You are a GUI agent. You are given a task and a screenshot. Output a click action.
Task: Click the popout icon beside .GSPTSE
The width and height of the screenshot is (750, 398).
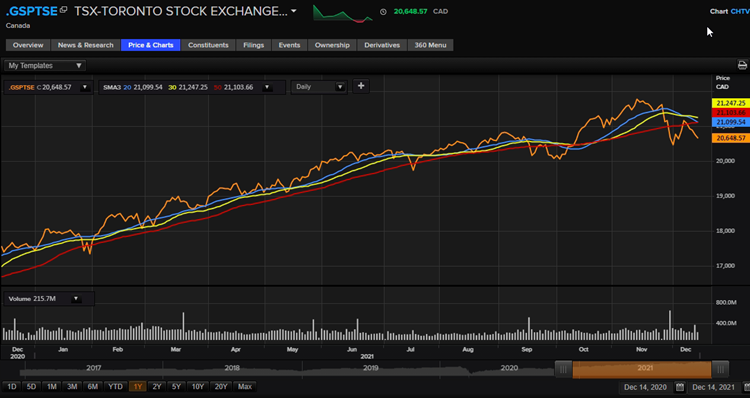point(63,10)
